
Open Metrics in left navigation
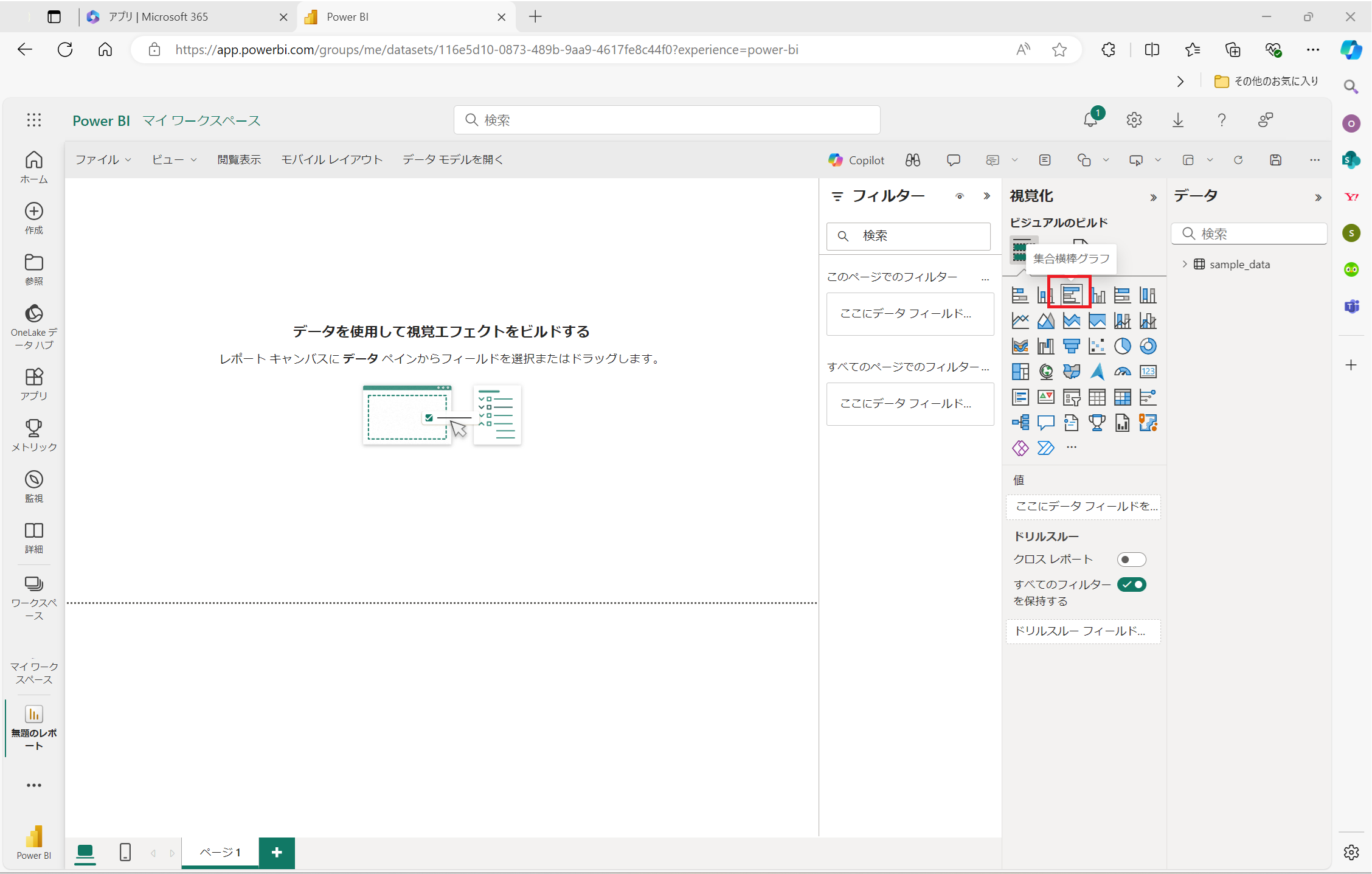tap(33, 435)
